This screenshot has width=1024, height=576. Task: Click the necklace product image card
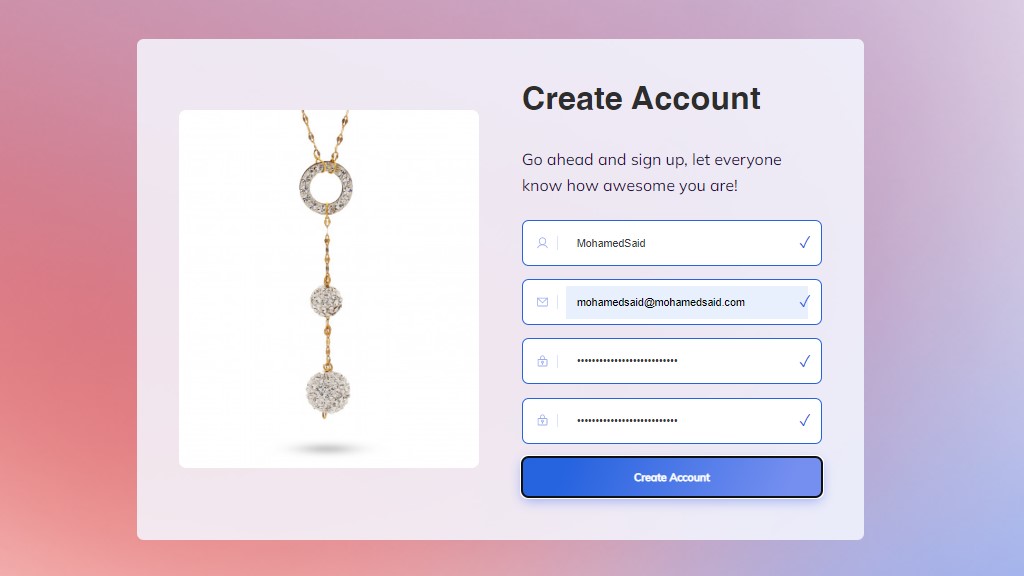click(x=328, y=289)
